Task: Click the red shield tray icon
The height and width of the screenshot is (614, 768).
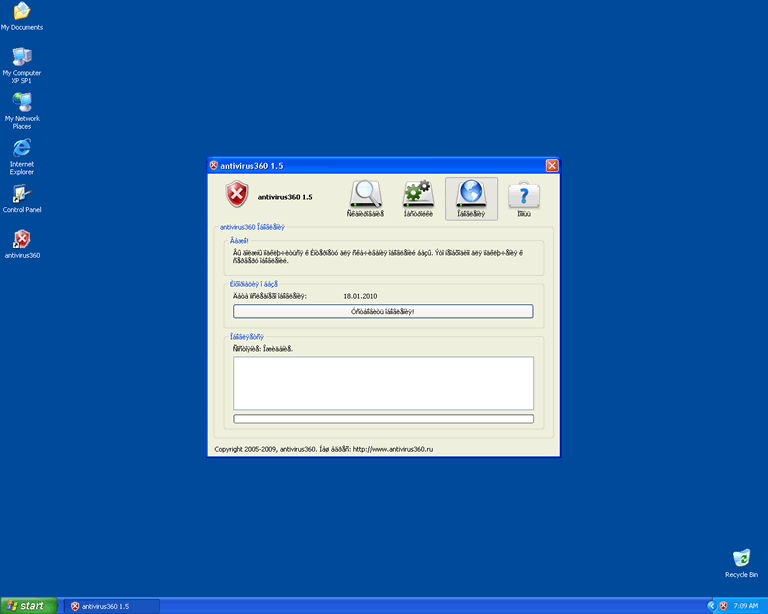Action: pos(723,606)
